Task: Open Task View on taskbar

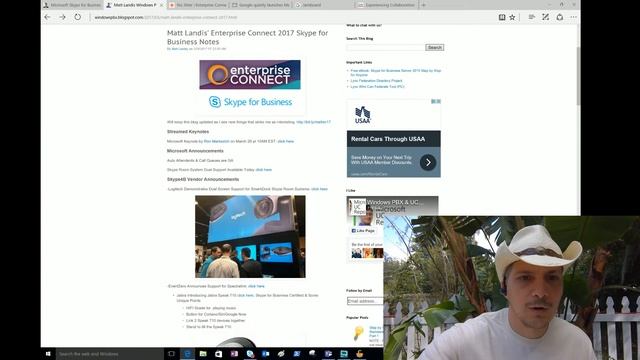Action: pyautogui.click(x=171, y=354)
